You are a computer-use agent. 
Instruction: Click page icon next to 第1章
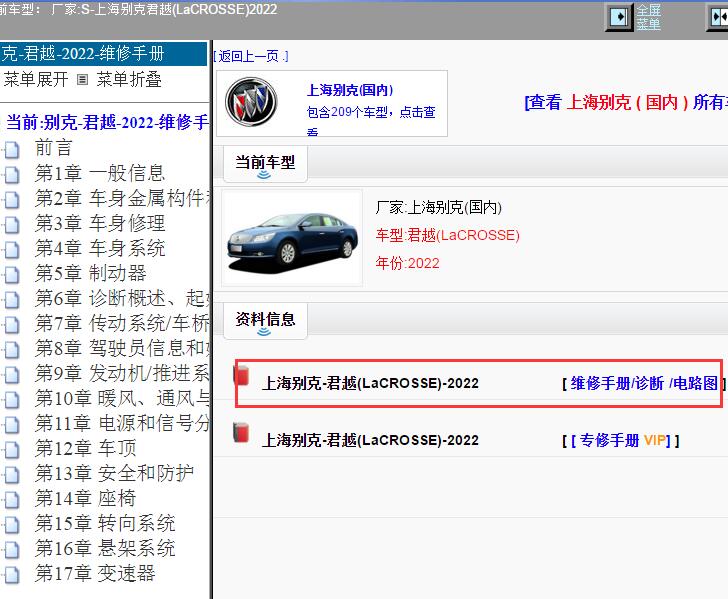(x=12, y=175)
